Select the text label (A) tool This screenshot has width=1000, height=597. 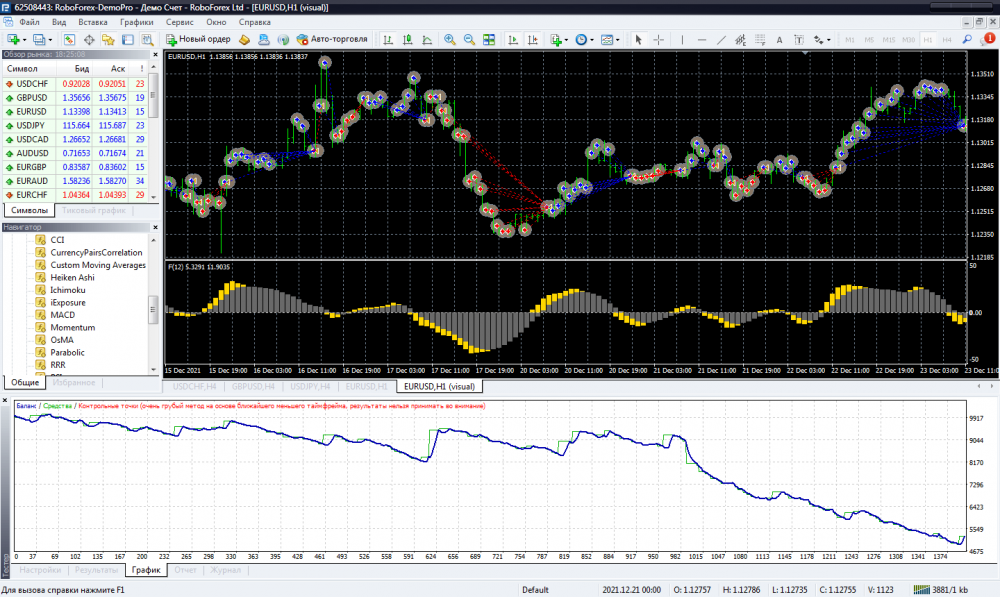pos(780,40)
